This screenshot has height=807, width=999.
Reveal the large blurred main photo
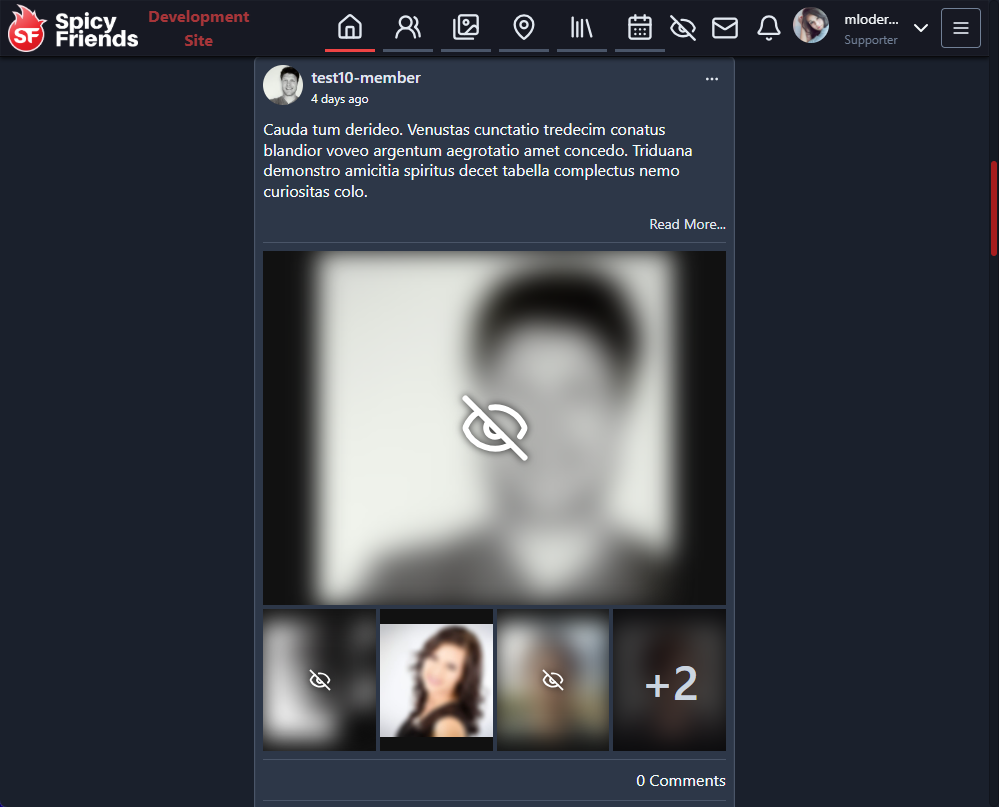[494, 427]
